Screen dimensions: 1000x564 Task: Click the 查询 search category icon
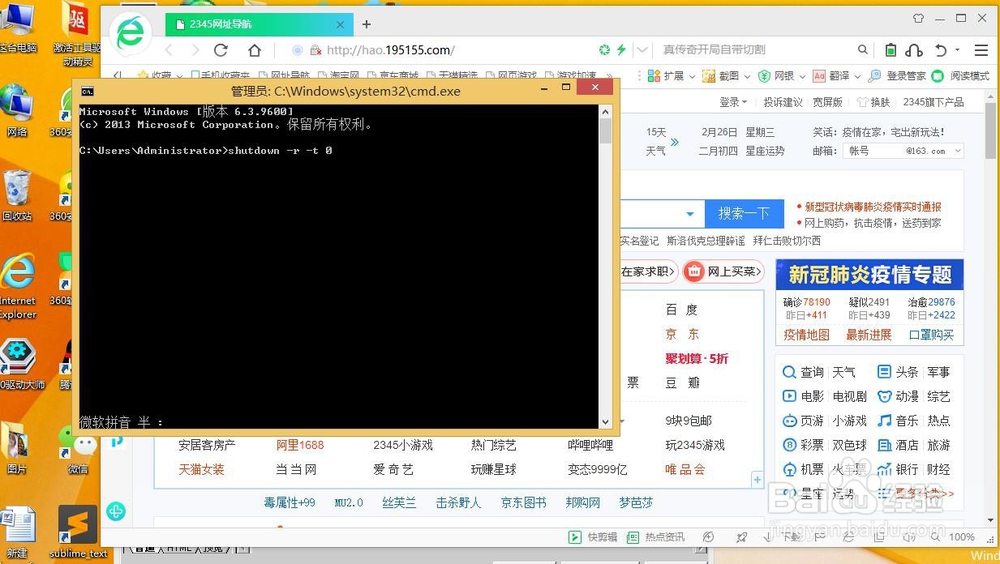[790, 372]
